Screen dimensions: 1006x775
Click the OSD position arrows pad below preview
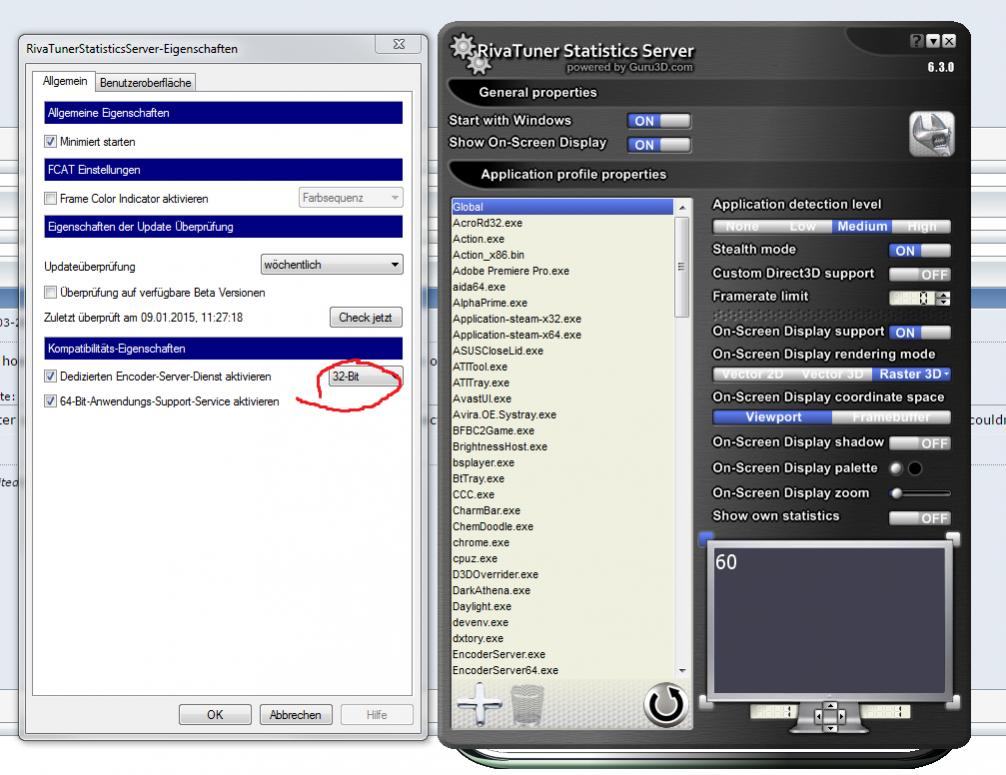tap(830, 715)
